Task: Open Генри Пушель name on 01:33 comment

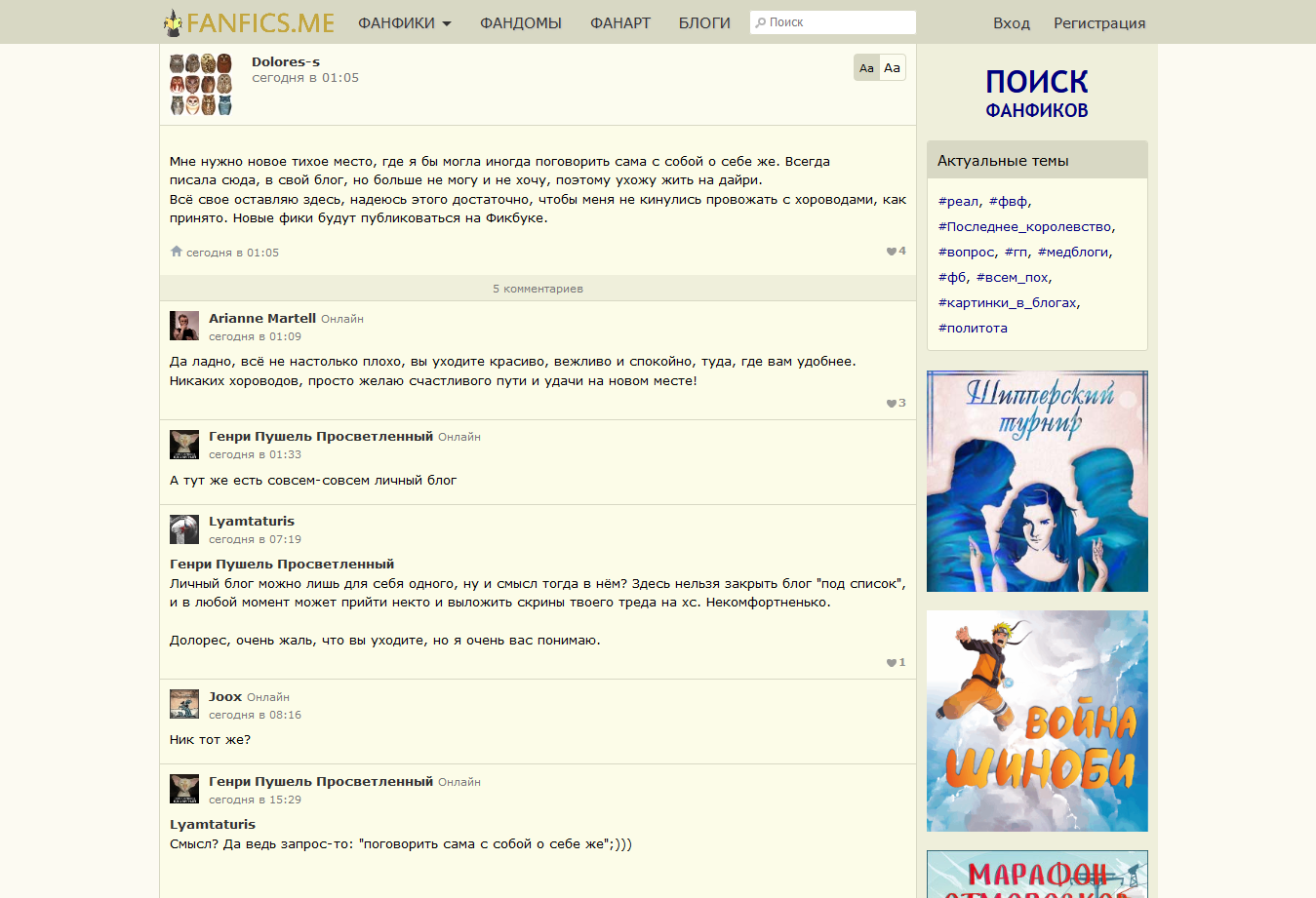Action: 321,436
